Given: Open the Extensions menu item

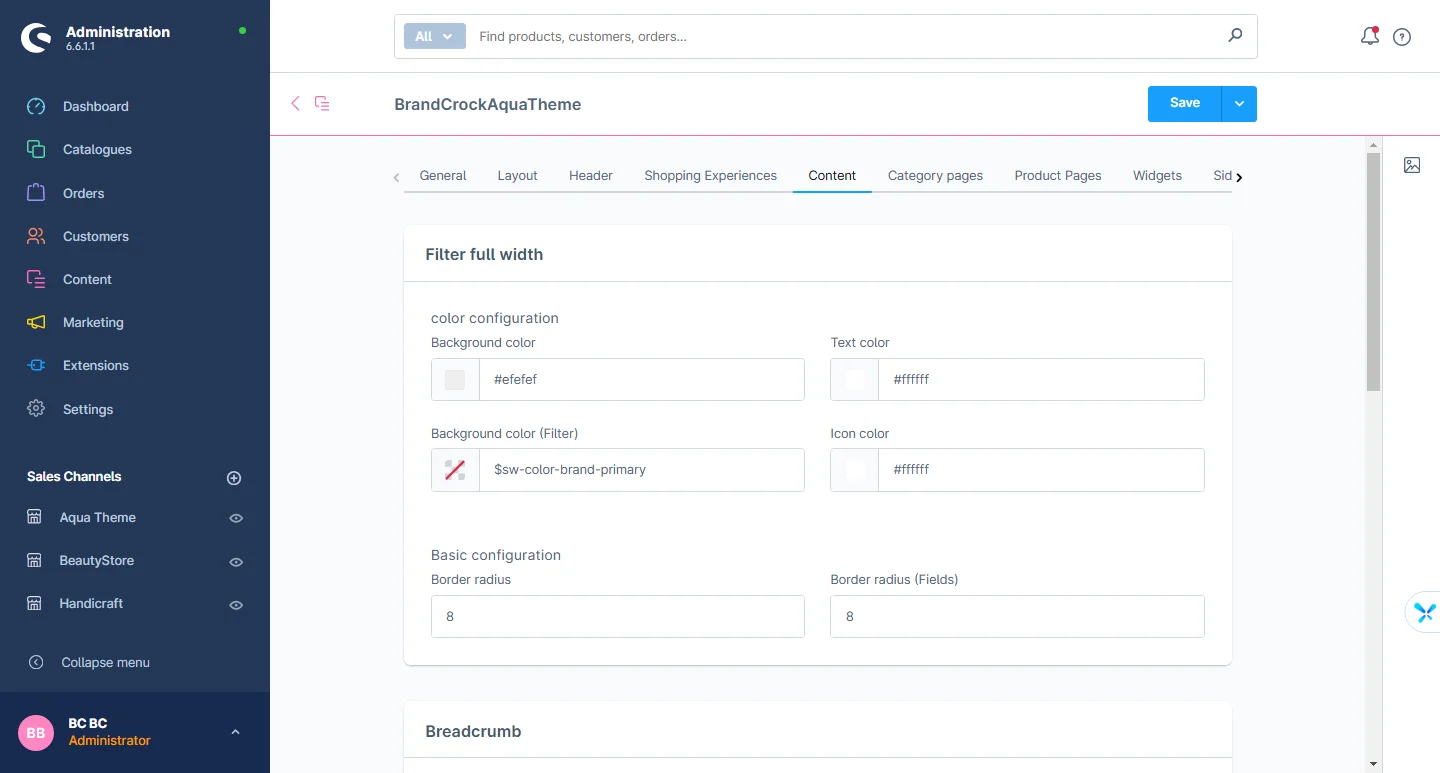Looking at the screenshot, I should [95, 365].
